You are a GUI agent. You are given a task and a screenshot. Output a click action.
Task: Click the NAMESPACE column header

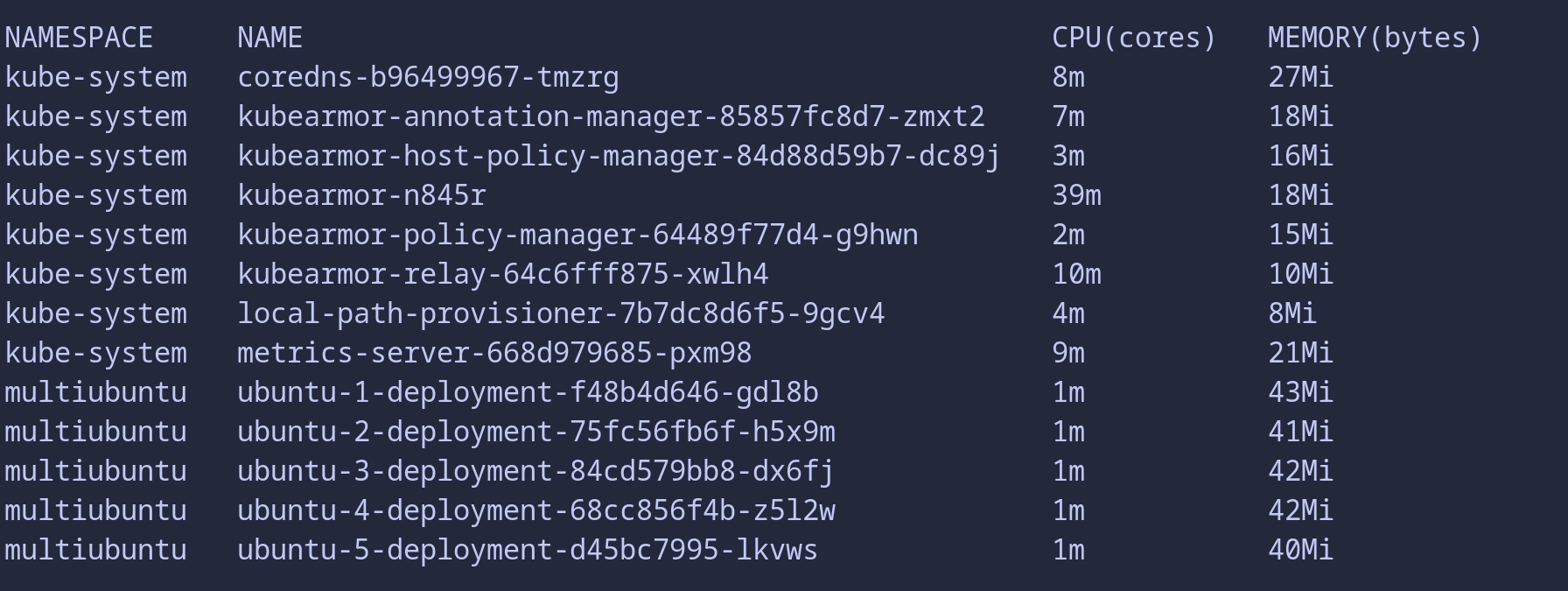pos(79,38)
